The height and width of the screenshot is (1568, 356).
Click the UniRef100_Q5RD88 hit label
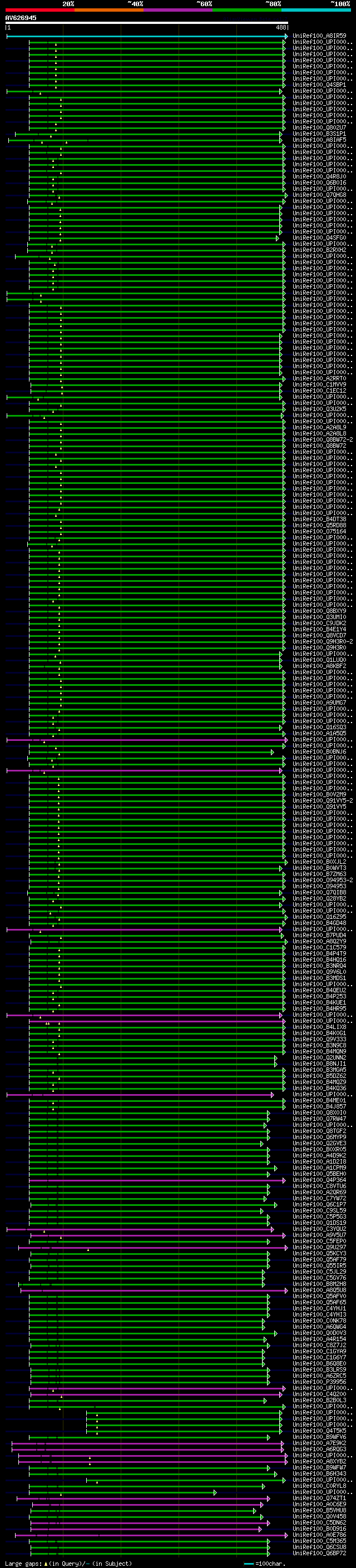pyautogui.click(x=319, y=525)
